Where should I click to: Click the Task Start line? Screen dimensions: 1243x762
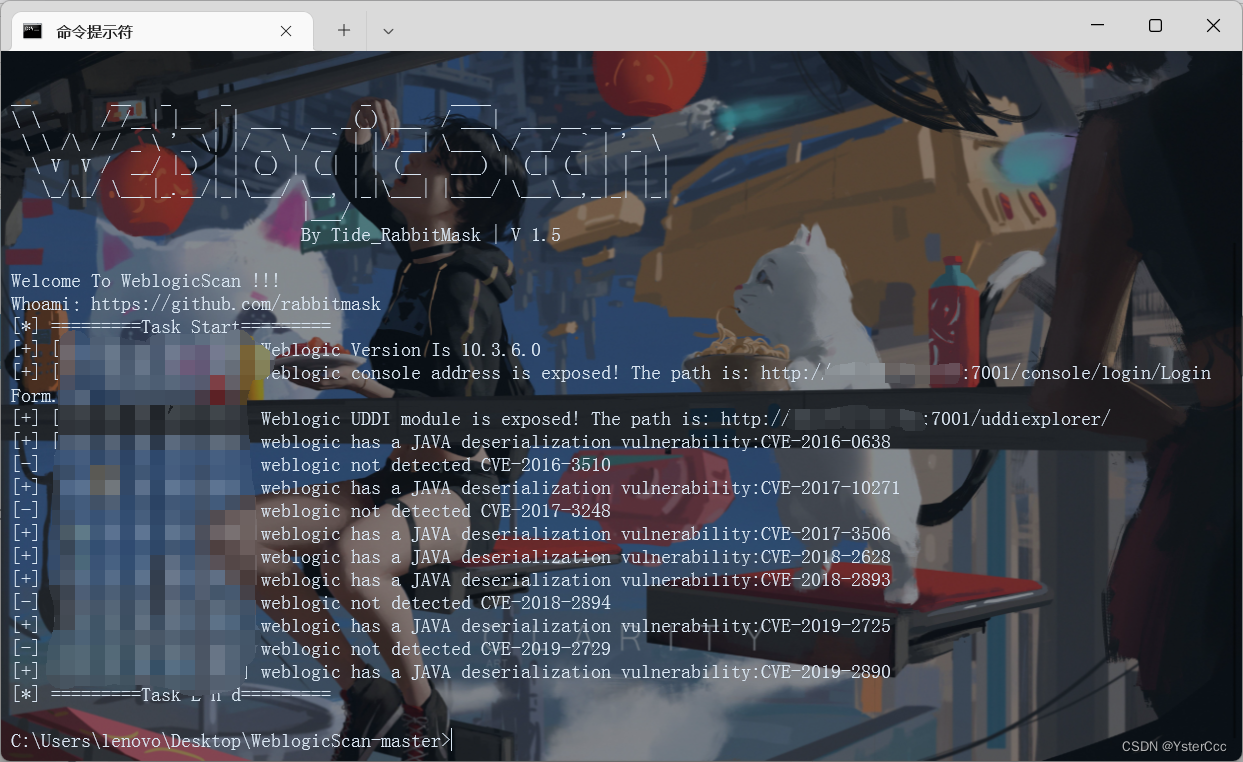pos(171,327)
